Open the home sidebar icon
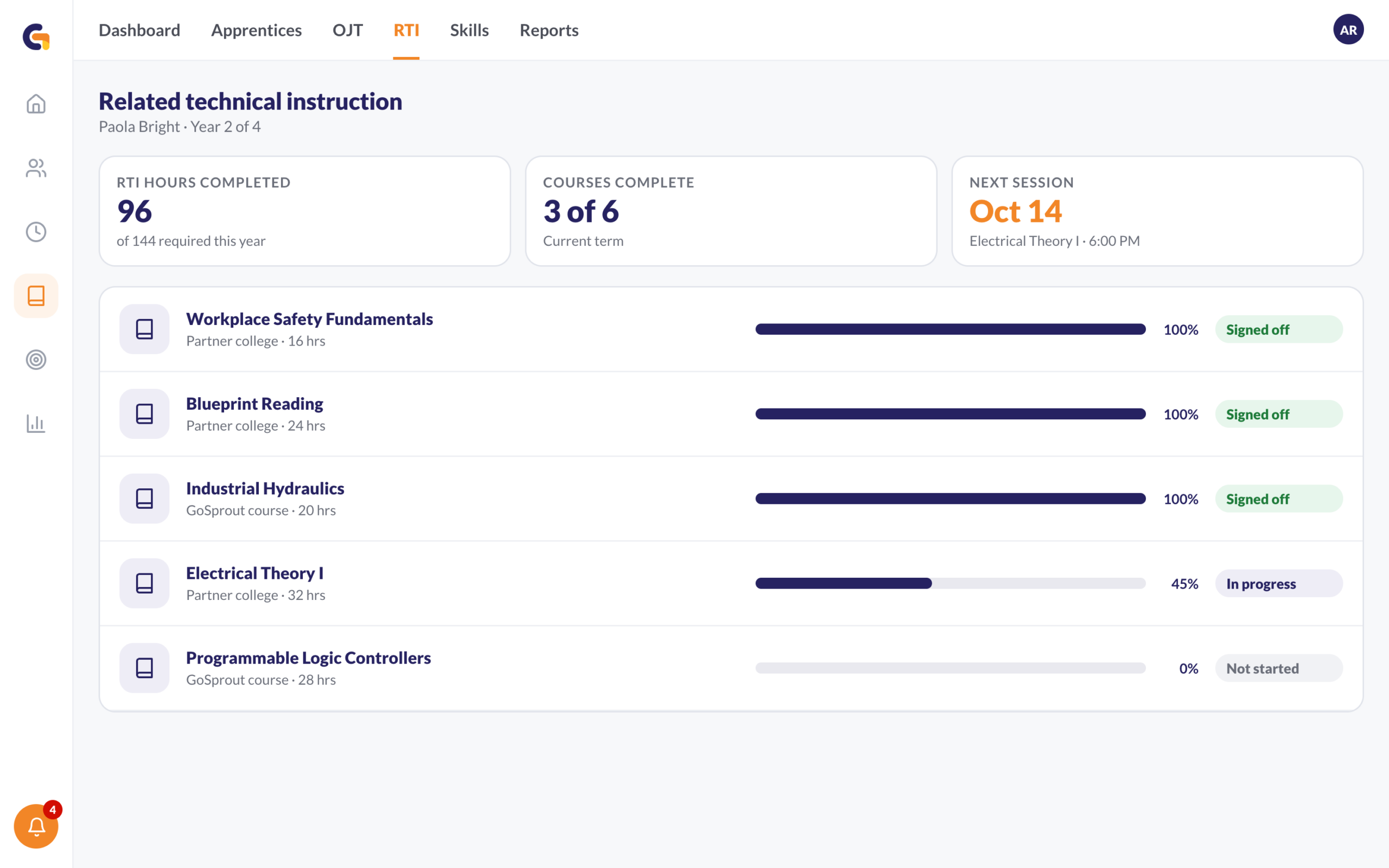The height and width of the screenshot is (868, 1389). tap(36, 104)
